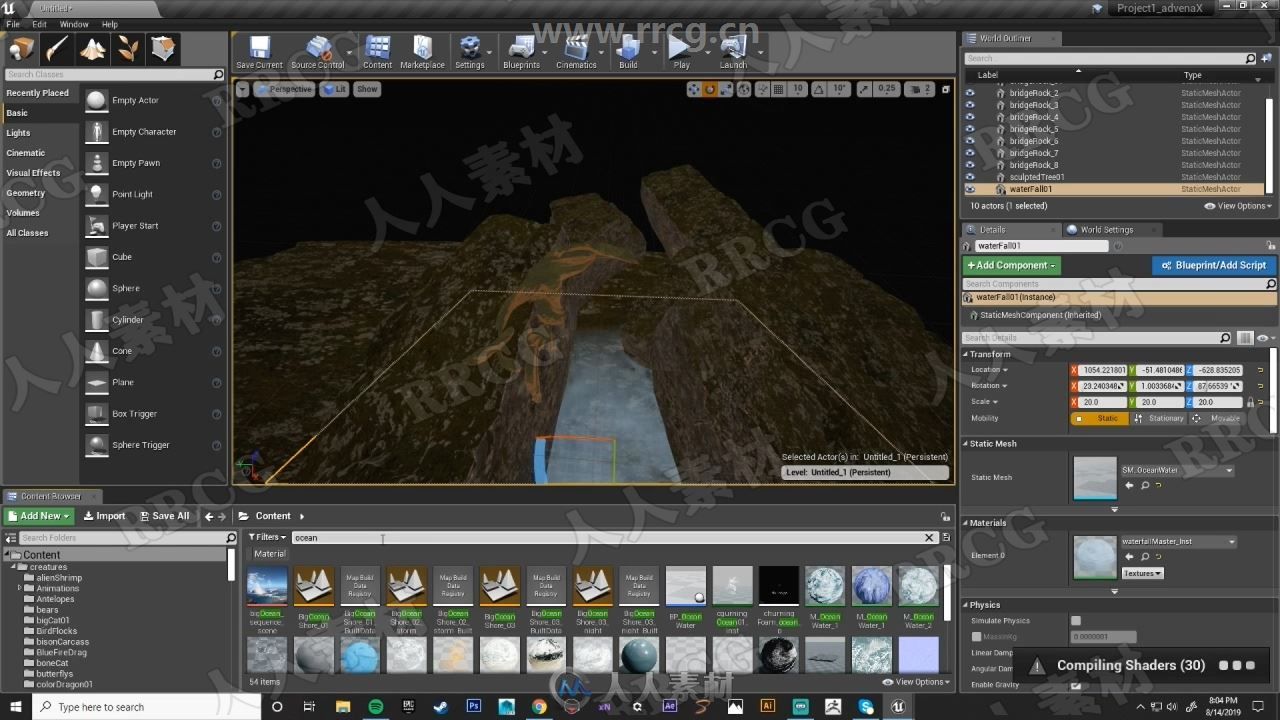Screen dimensions: 1280x720
Task: Open the Help menu
Action: click(110, 24)
